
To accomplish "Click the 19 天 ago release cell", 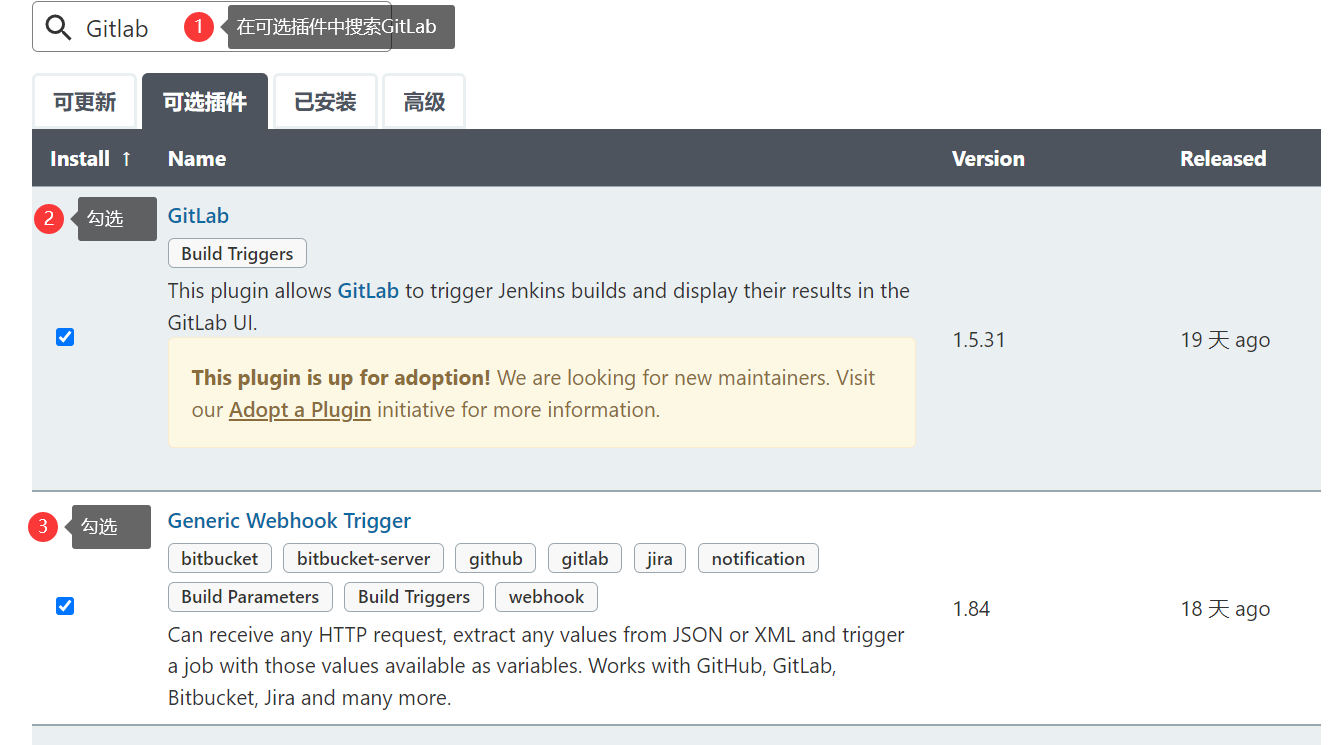I will point(1225,340).
